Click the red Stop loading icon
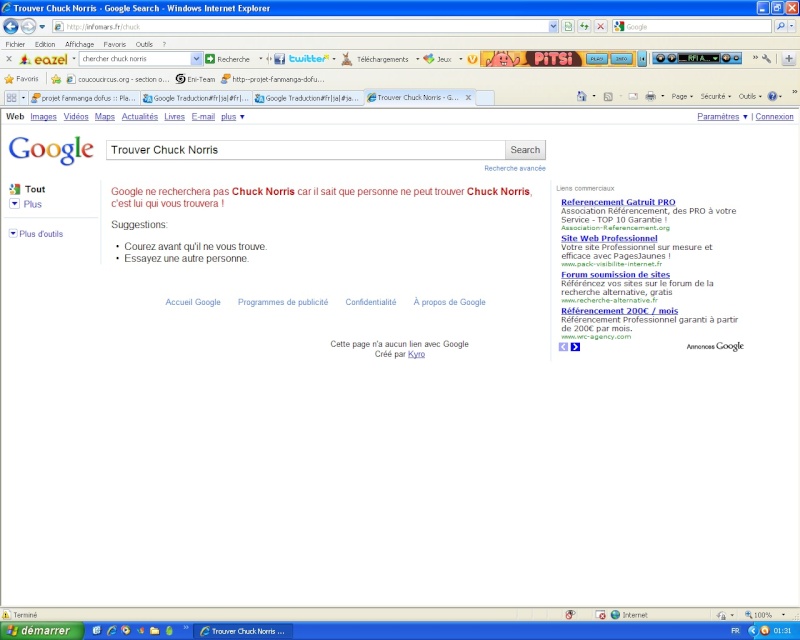 click(x=601, y=27)
